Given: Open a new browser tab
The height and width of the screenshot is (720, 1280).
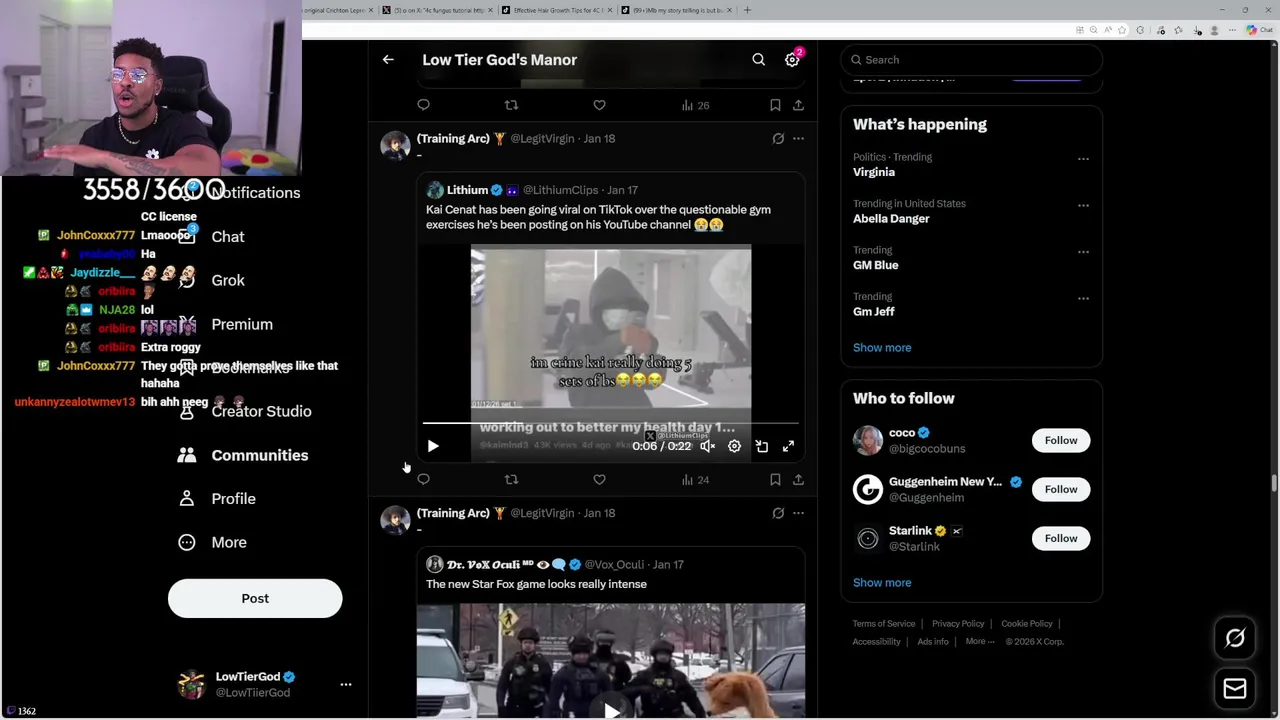Looking at the screenshot, I should [x=747, y=10].
